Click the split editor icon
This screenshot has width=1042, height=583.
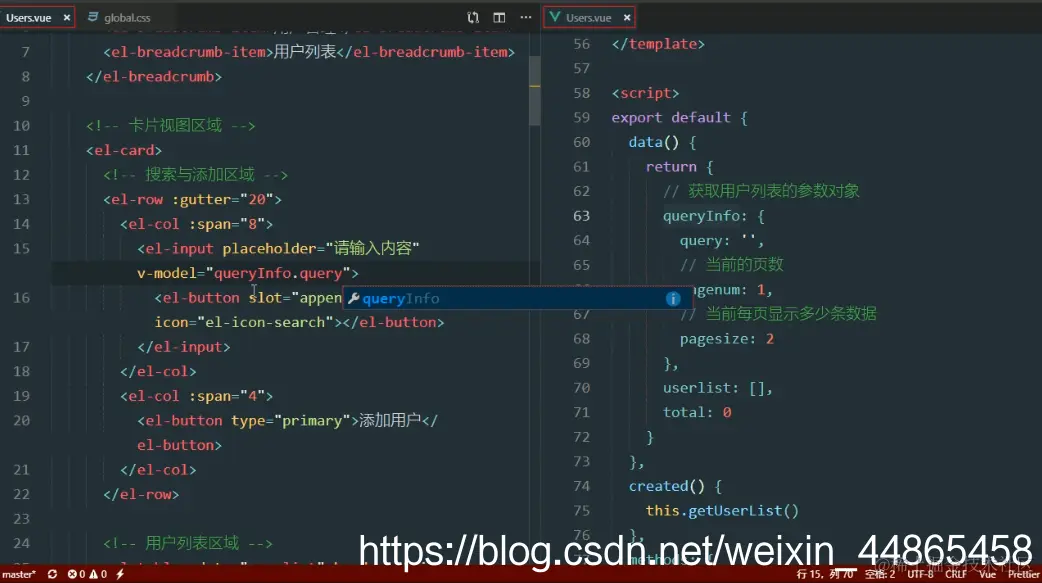pyautogui.click(x=499, y=18)
